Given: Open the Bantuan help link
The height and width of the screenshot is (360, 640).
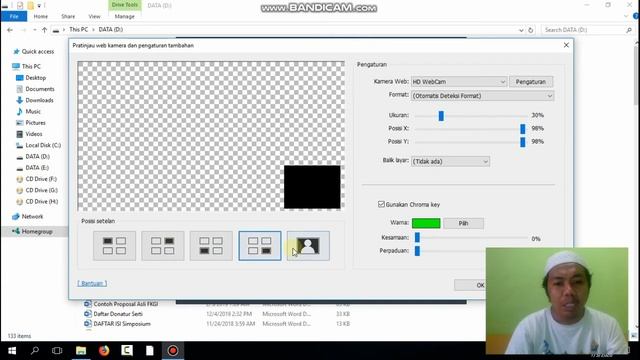Looking at the screenshot, I should [x=92, y=283].
